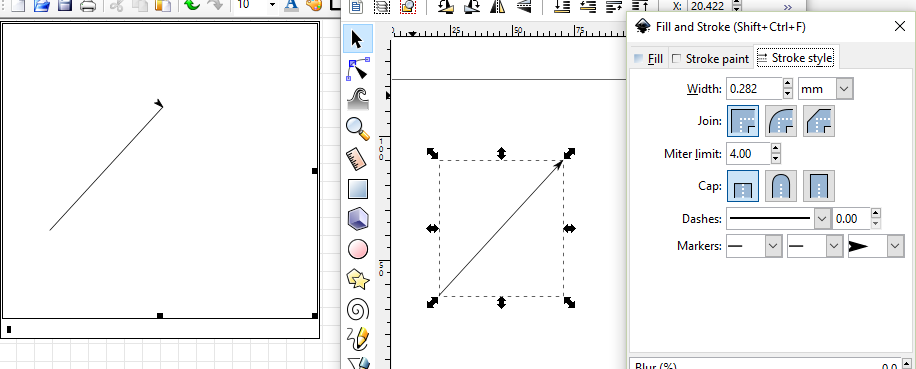916x369 pixels.
Task: Open the end marker arrow dropdown
Action: pyautogui.click(x=876, y=246)
